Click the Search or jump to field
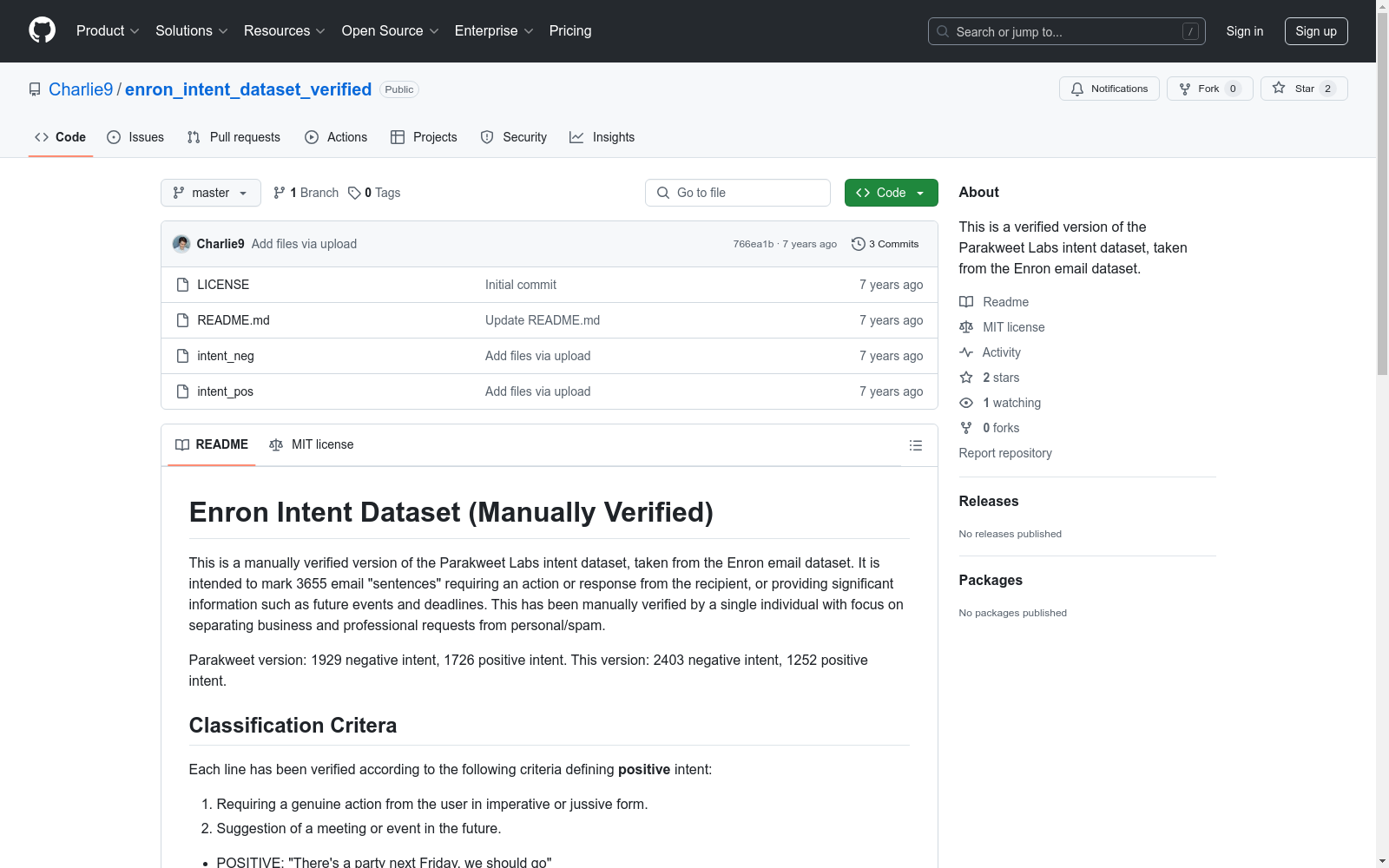The width and height of the screenshot is (1389, 868). tap(1067, 31)
